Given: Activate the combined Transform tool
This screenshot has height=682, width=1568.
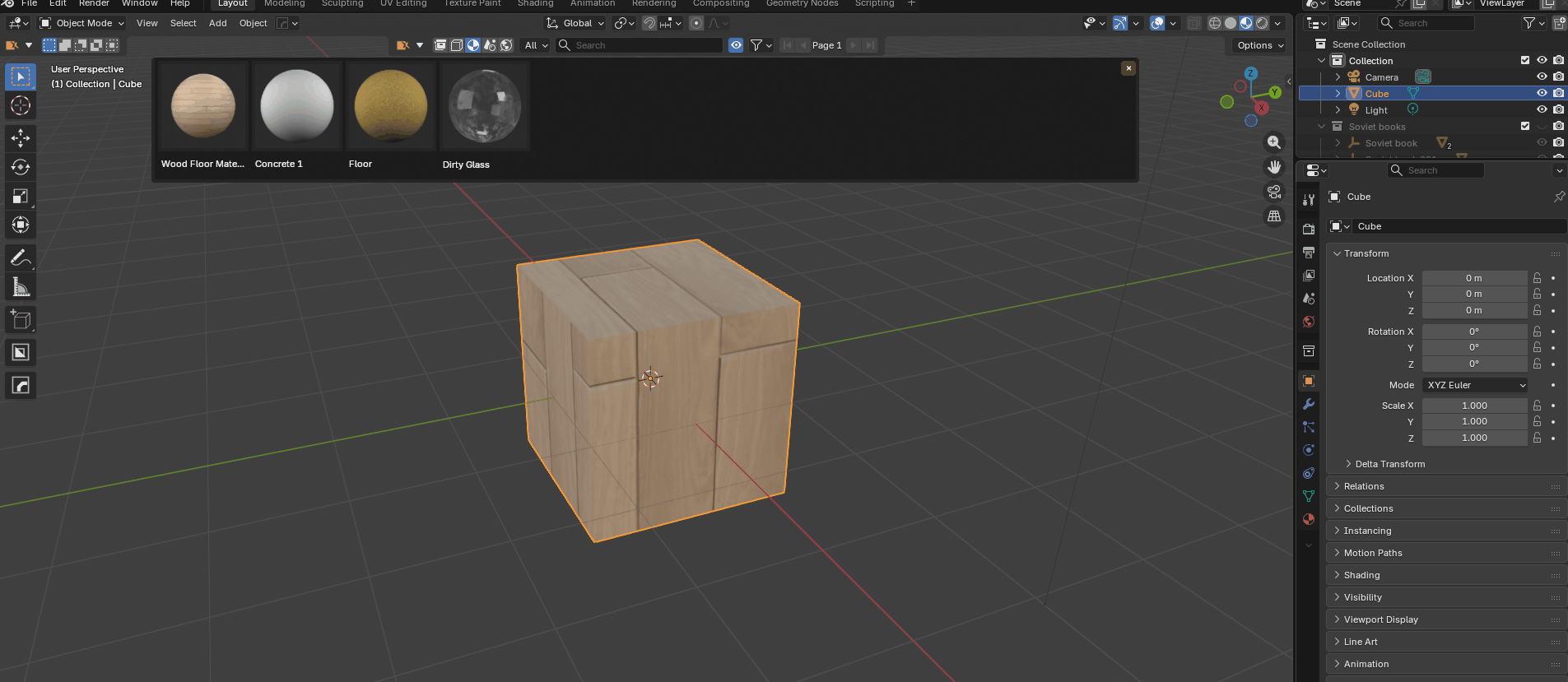Looking at the screenshot, I should pos(21,225).
